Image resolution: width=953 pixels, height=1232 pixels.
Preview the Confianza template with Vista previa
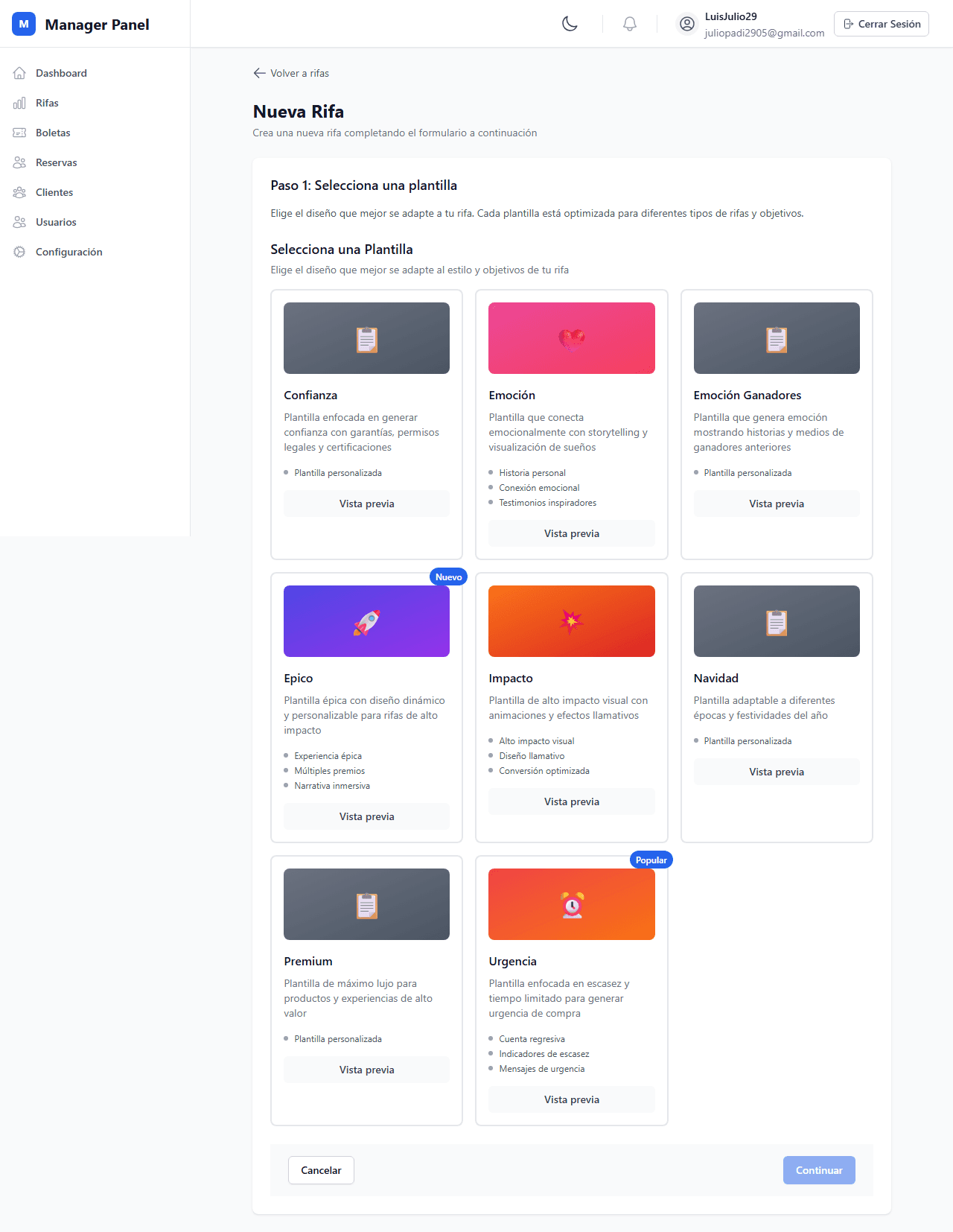click(x=366, y=504)
